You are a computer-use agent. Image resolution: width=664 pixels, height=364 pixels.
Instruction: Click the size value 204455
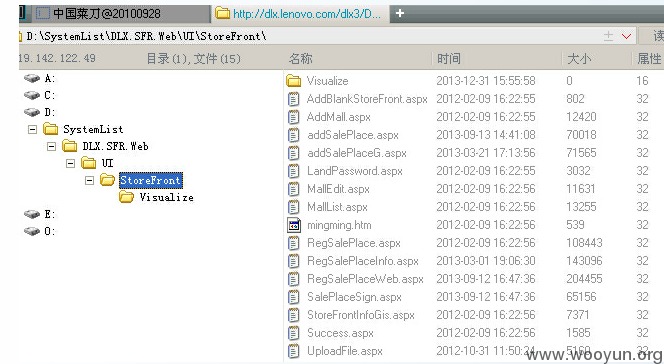(x=584, y=279)
